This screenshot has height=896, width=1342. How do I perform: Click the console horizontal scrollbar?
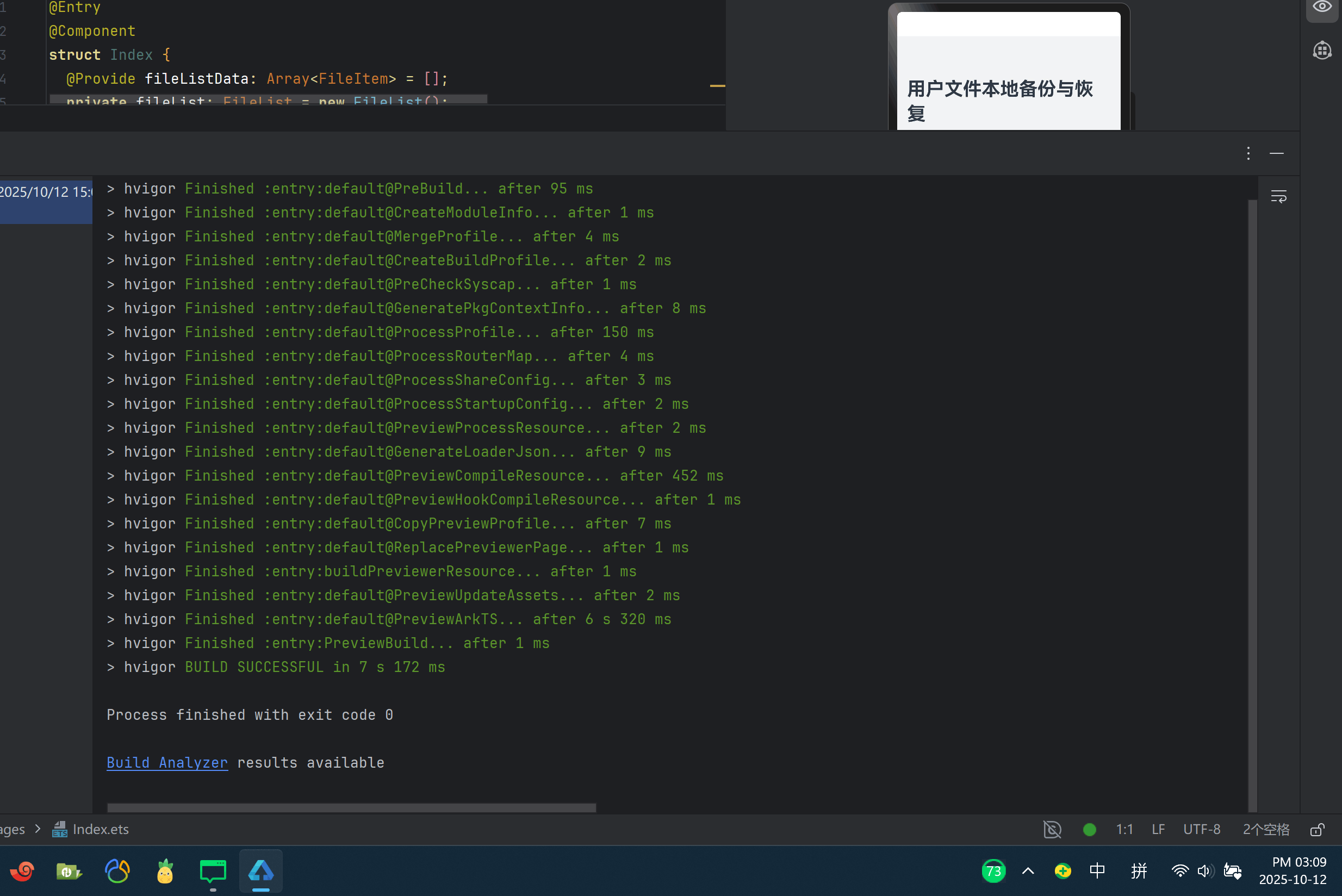[x=351, y=807]
